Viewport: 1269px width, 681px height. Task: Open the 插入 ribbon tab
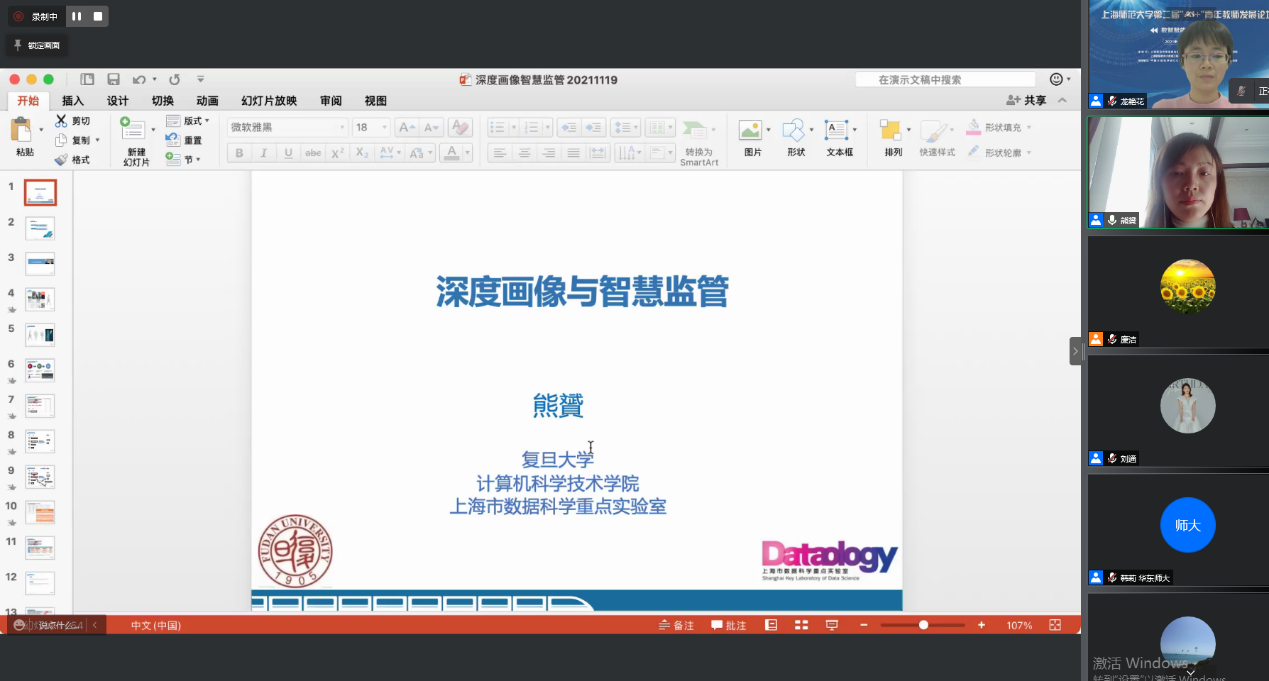coord(73,101)
